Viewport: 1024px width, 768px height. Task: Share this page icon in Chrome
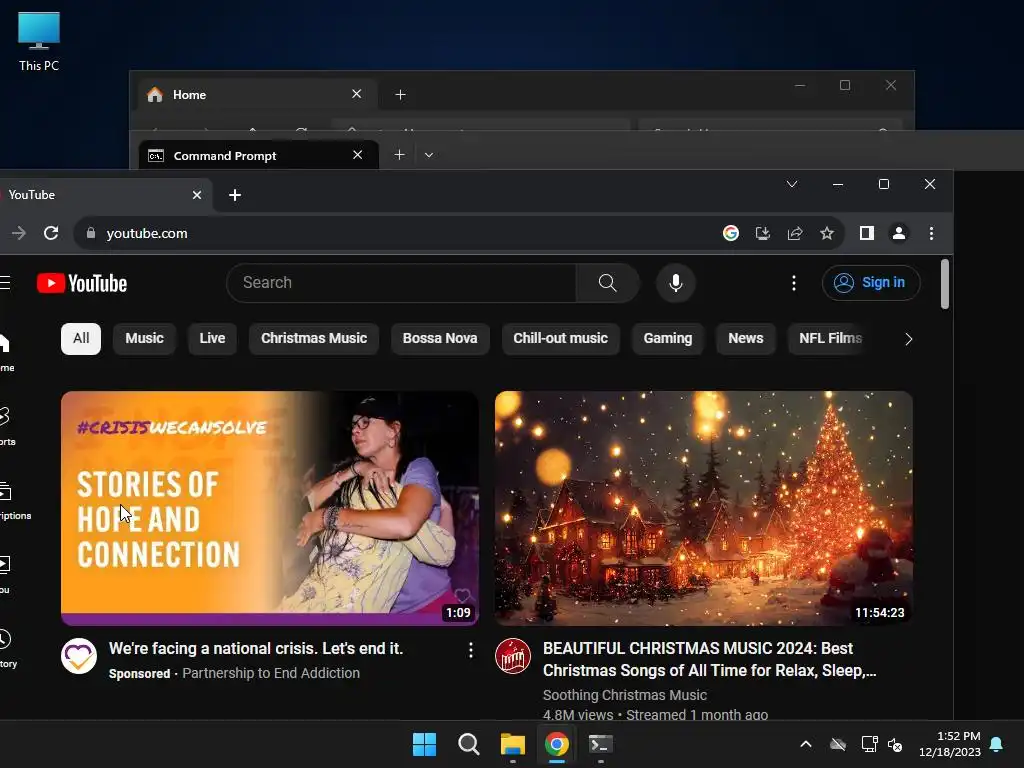(x=795, y=233)
